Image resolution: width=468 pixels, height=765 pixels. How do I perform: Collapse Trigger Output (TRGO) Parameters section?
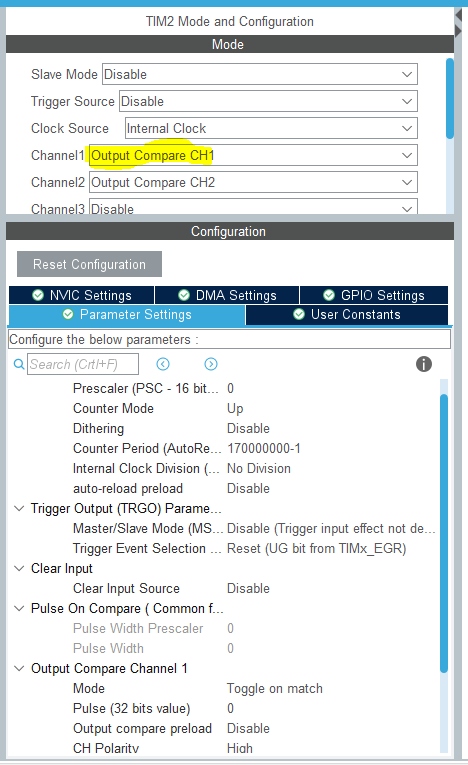point(19,508)
